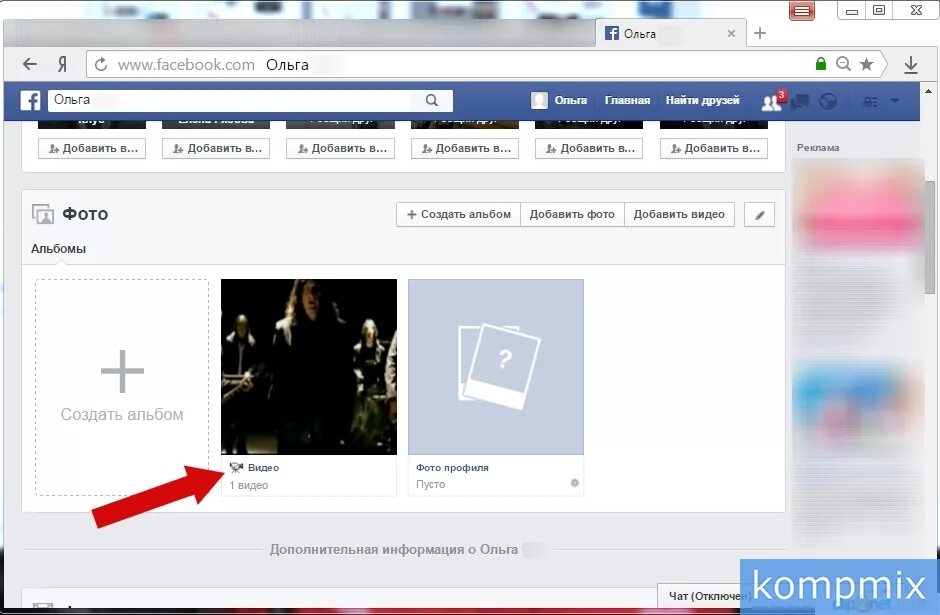Bookmark this page with the star icon
Screen dimensions: 940x615
[866, 64]
